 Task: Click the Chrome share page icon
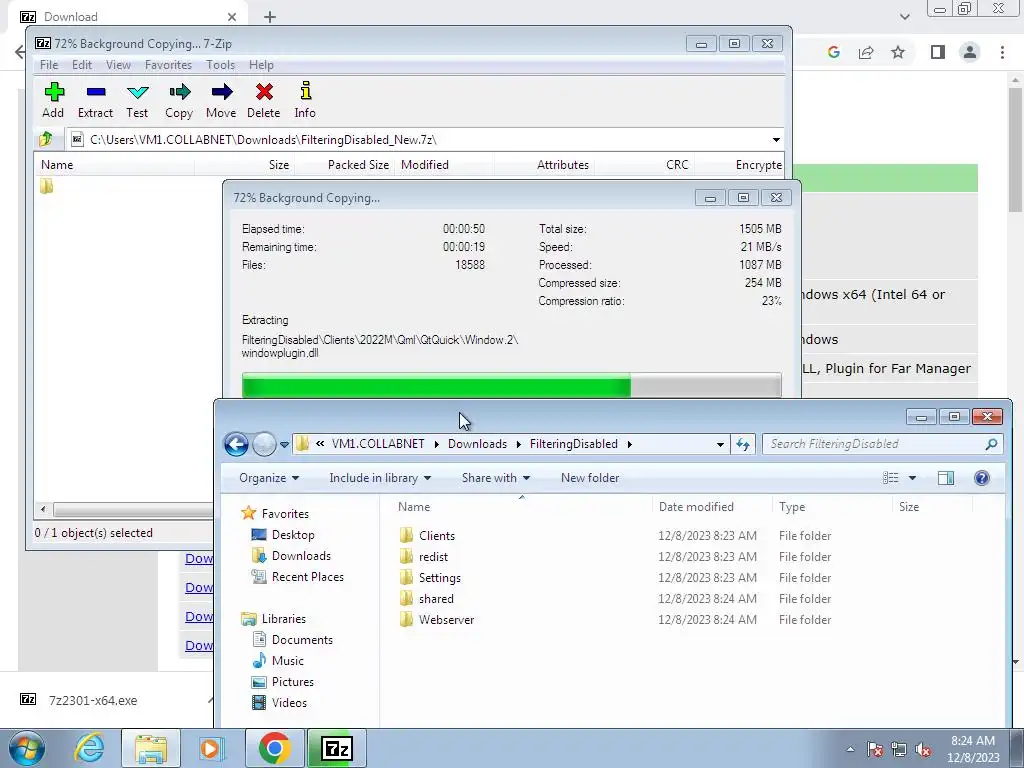tap(866, 52)
